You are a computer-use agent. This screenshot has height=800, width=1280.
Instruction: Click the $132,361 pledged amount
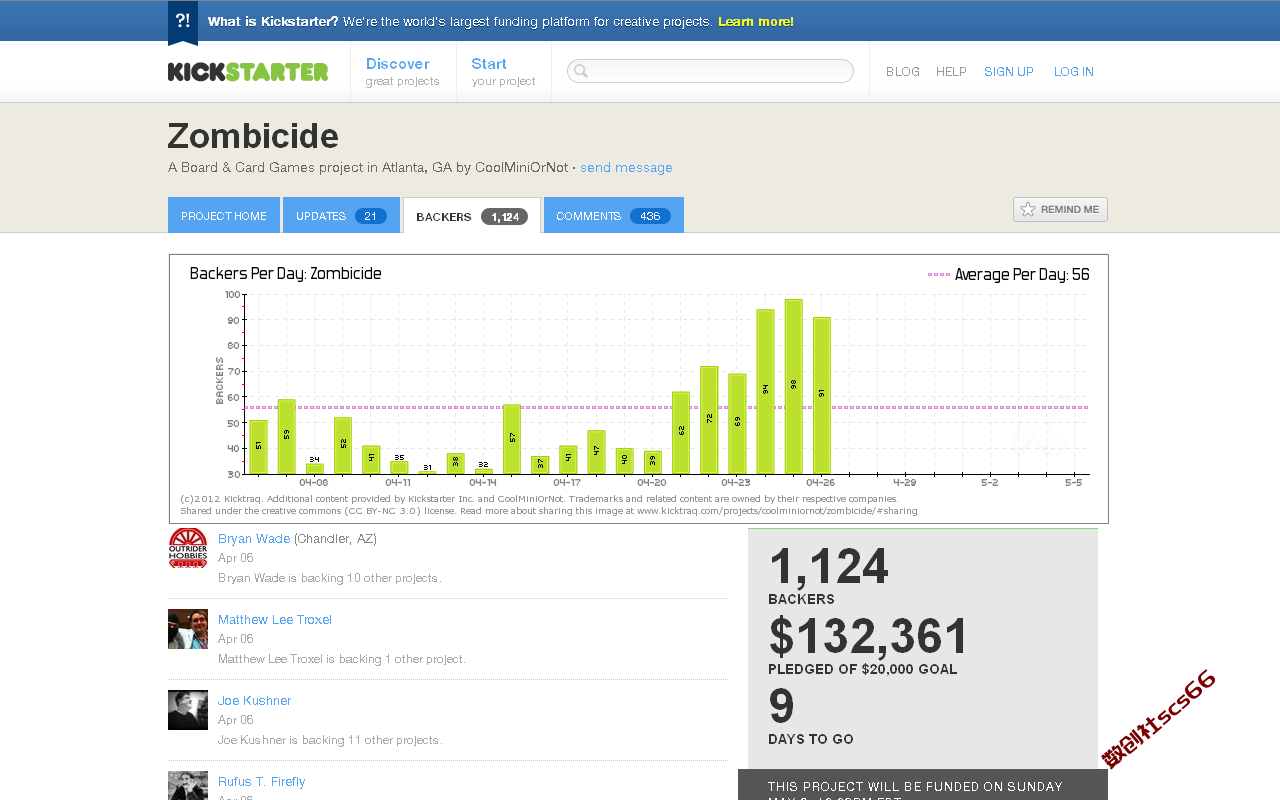868,637
